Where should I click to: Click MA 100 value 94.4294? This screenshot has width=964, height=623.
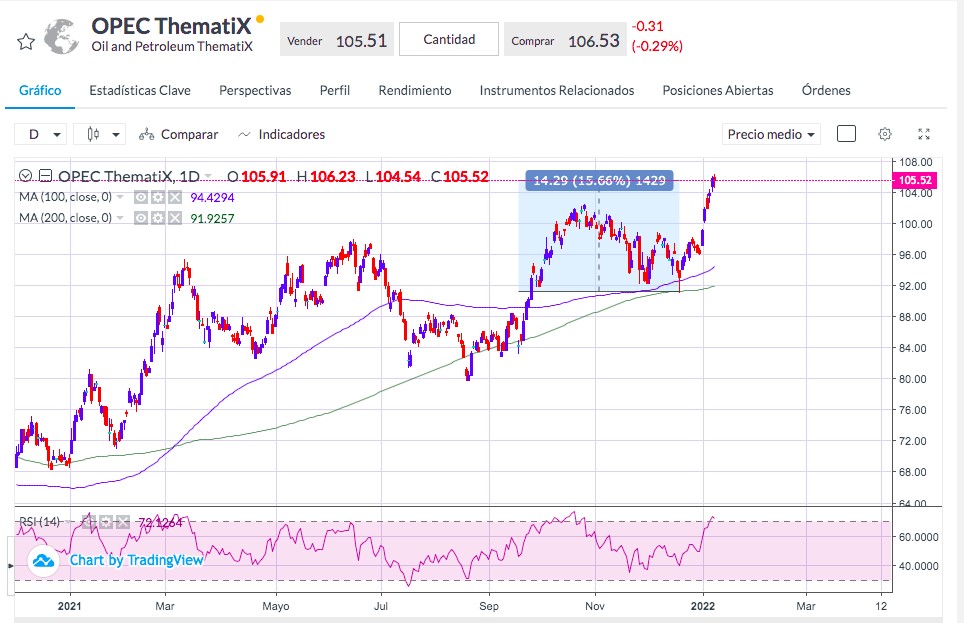pyautogui.click(x=212, y=197)
